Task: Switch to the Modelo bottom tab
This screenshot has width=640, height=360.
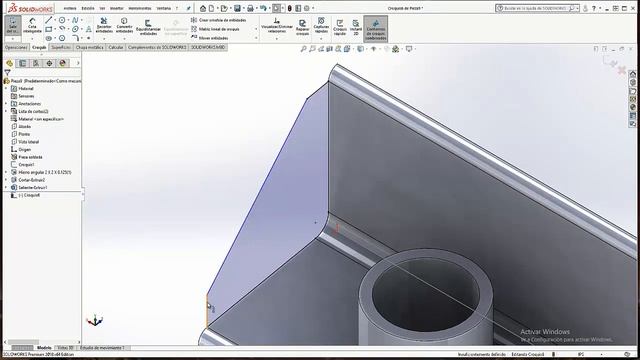Action: (x=44, y=348)
